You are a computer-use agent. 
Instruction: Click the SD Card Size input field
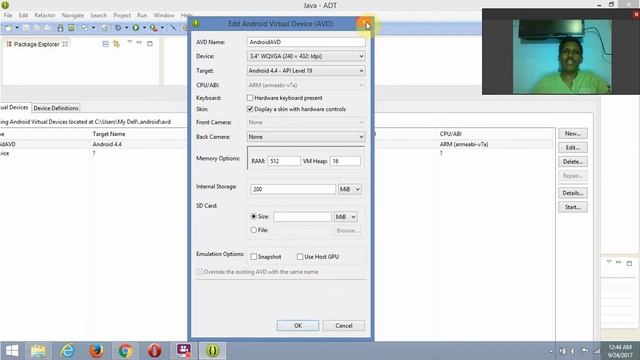(302, 217)
